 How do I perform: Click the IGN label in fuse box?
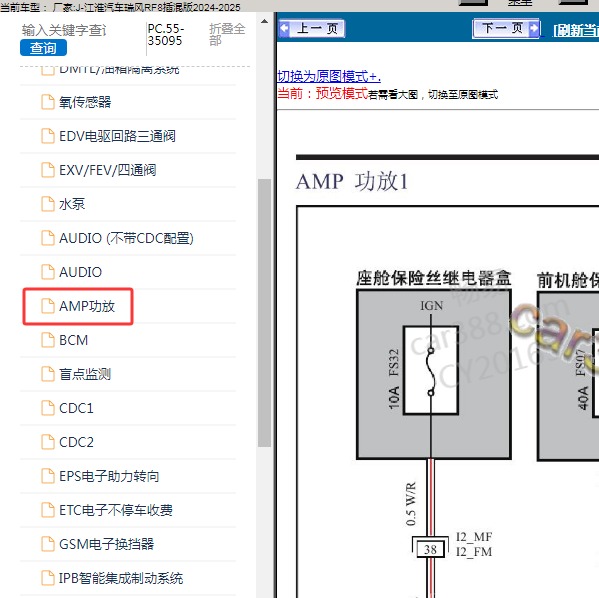click(x=432, y=306)
